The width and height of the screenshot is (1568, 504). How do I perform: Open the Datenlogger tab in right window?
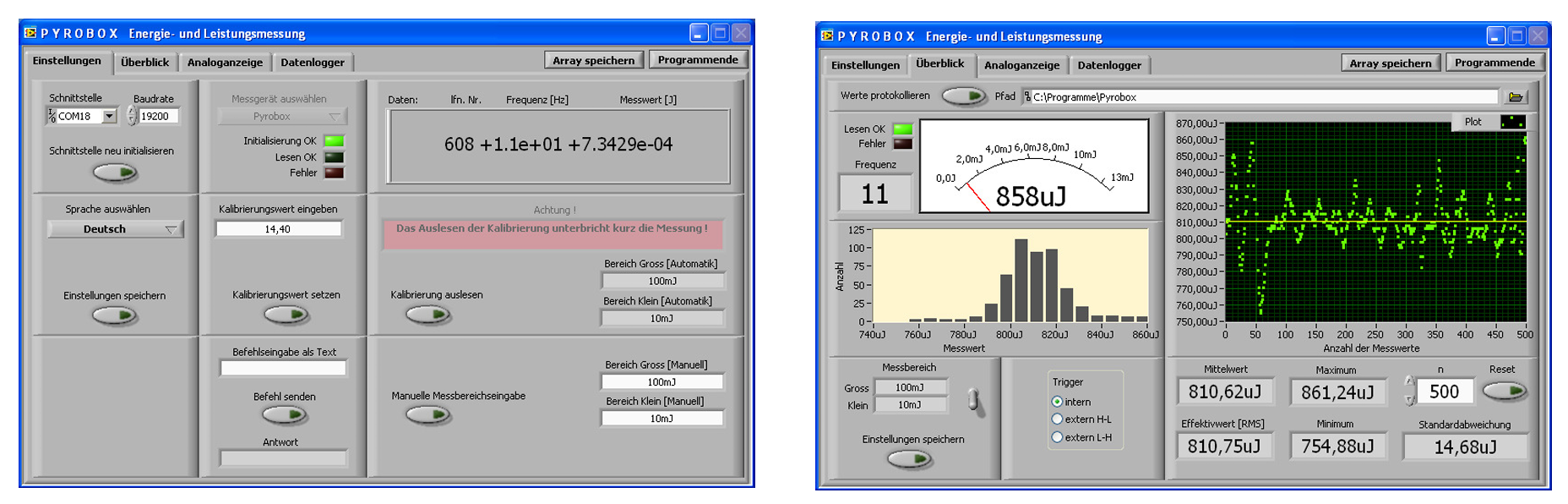click(x=1108, y=65)
